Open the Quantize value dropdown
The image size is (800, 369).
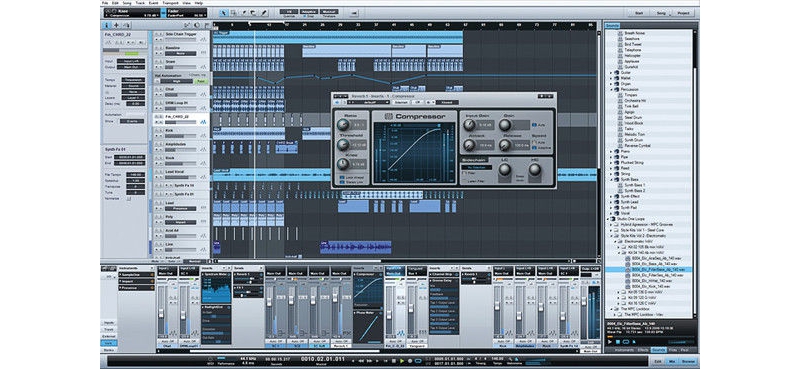[x=289, y=11]
